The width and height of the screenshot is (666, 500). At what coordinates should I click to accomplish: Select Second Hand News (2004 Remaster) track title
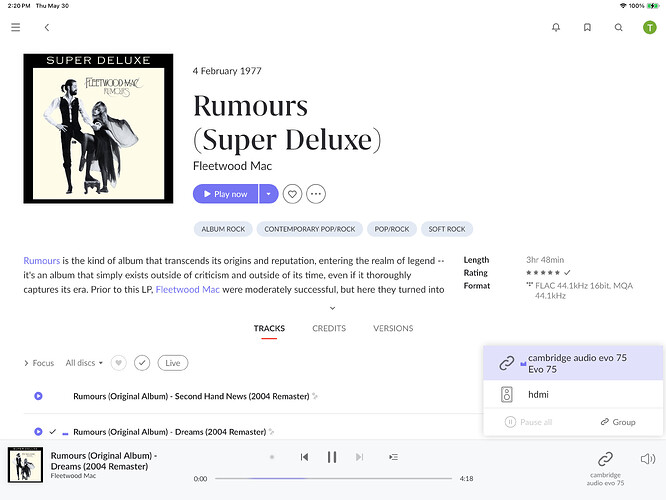pyautogui.click(x=191, y=396)
